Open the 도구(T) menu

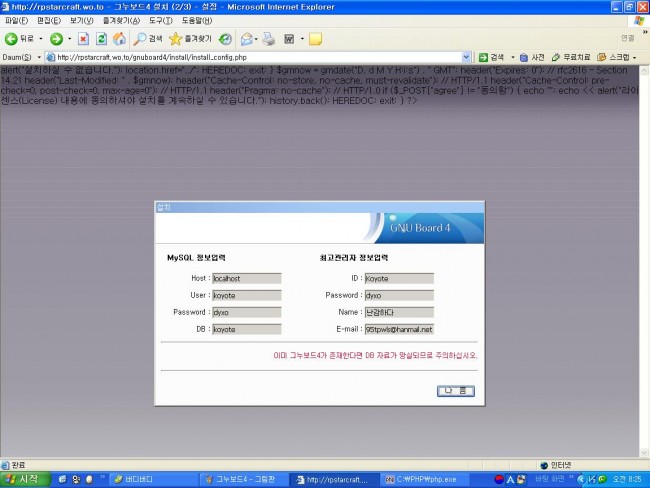[160, 20]
